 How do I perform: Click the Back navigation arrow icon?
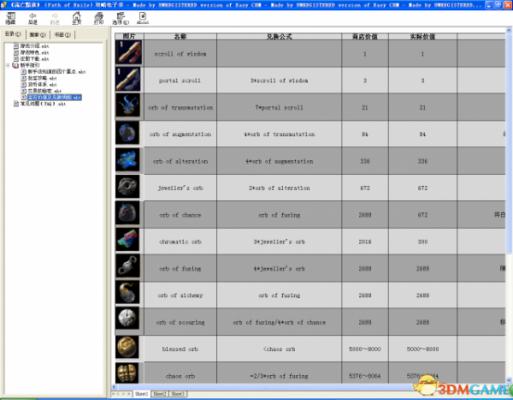tap(33, 18)
